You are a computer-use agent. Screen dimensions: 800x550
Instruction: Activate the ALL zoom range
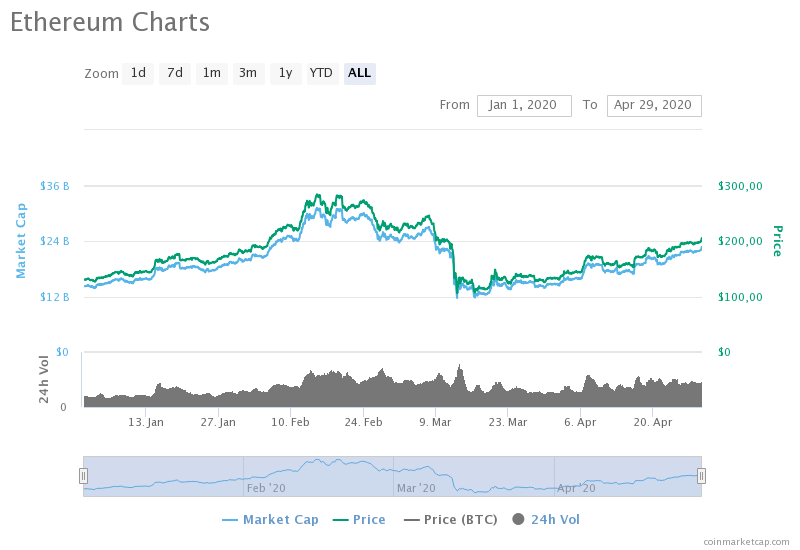(x=360, y=73)
